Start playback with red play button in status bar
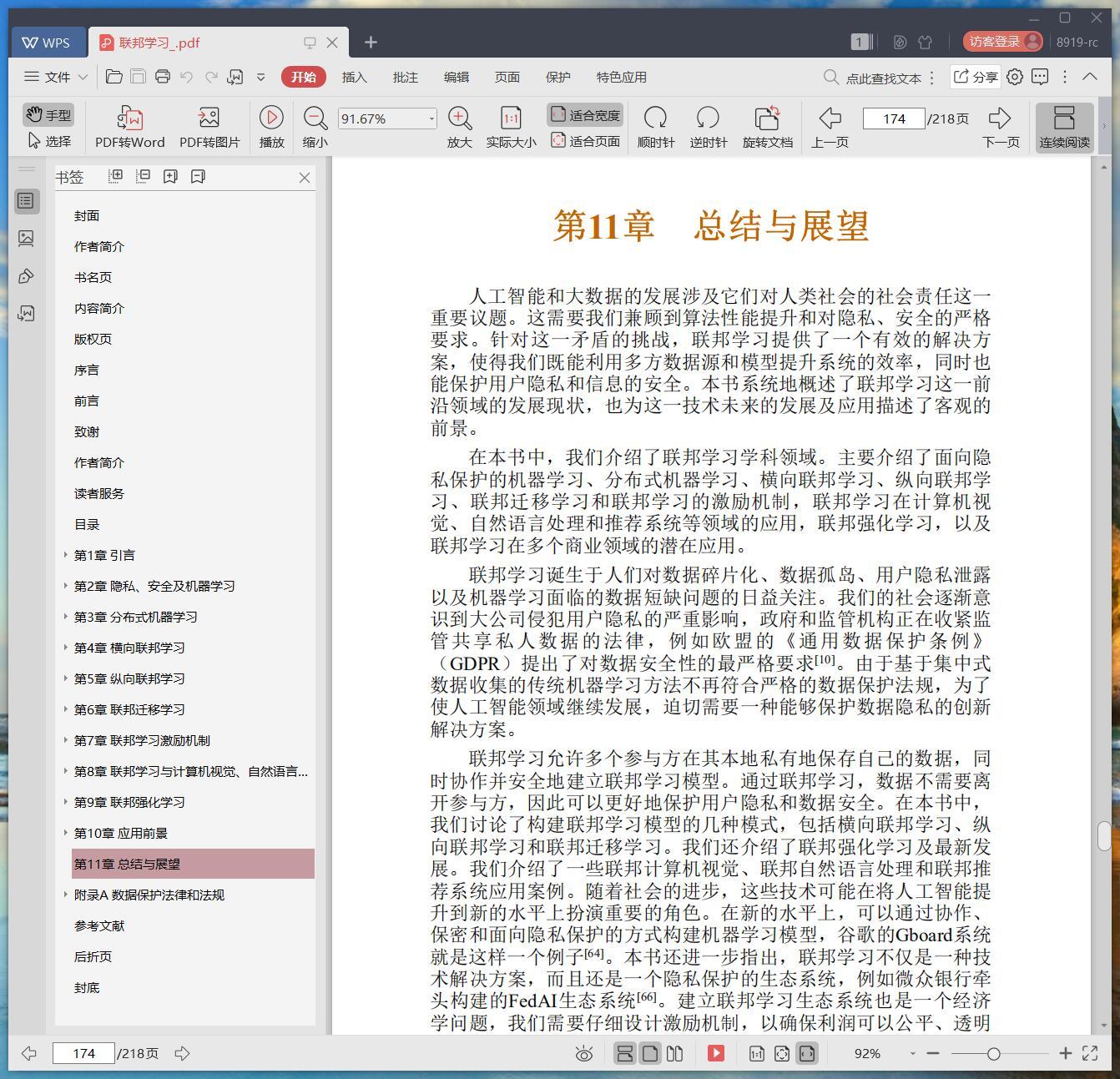1120x1079 pixels. pyautogui.click(x=715, y=1053)
